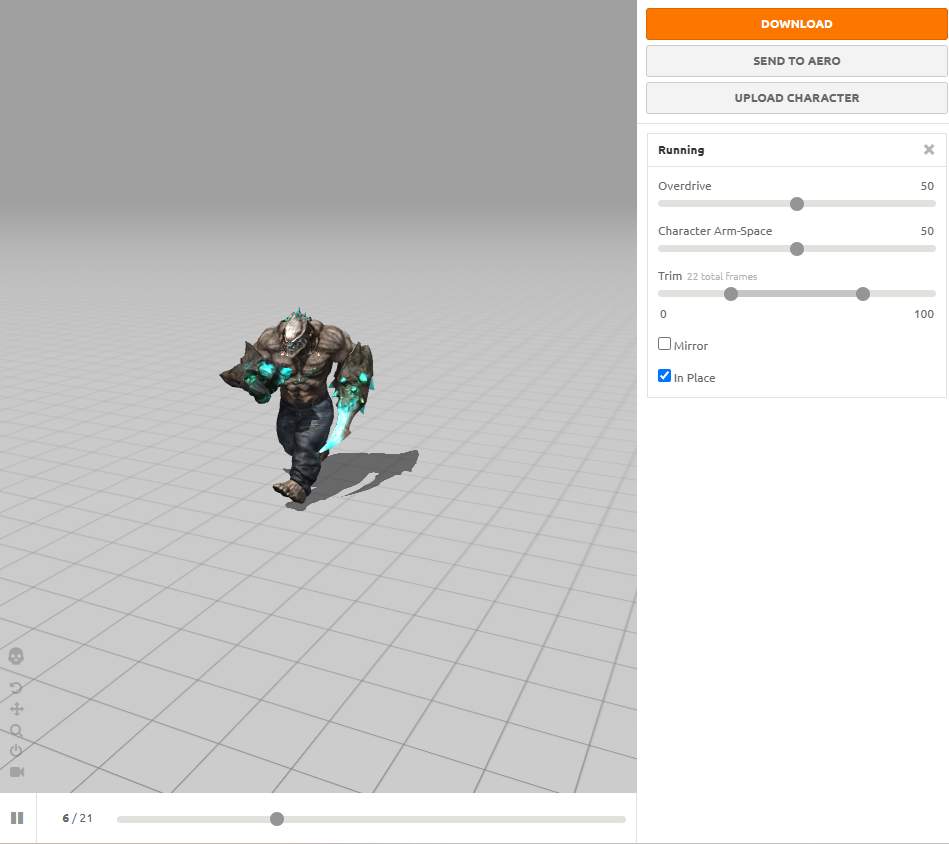The height and width of the screenshot is (844, 949).
Task: Close the Running animation panel
Action: click(x=929, y=149)
